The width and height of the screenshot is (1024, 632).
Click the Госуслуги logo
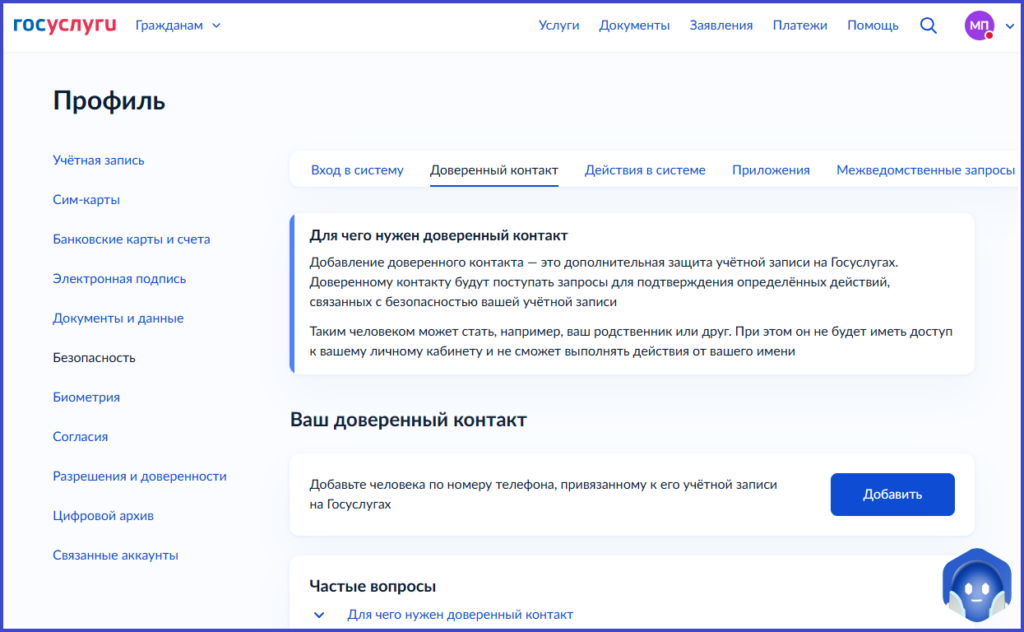64,25
